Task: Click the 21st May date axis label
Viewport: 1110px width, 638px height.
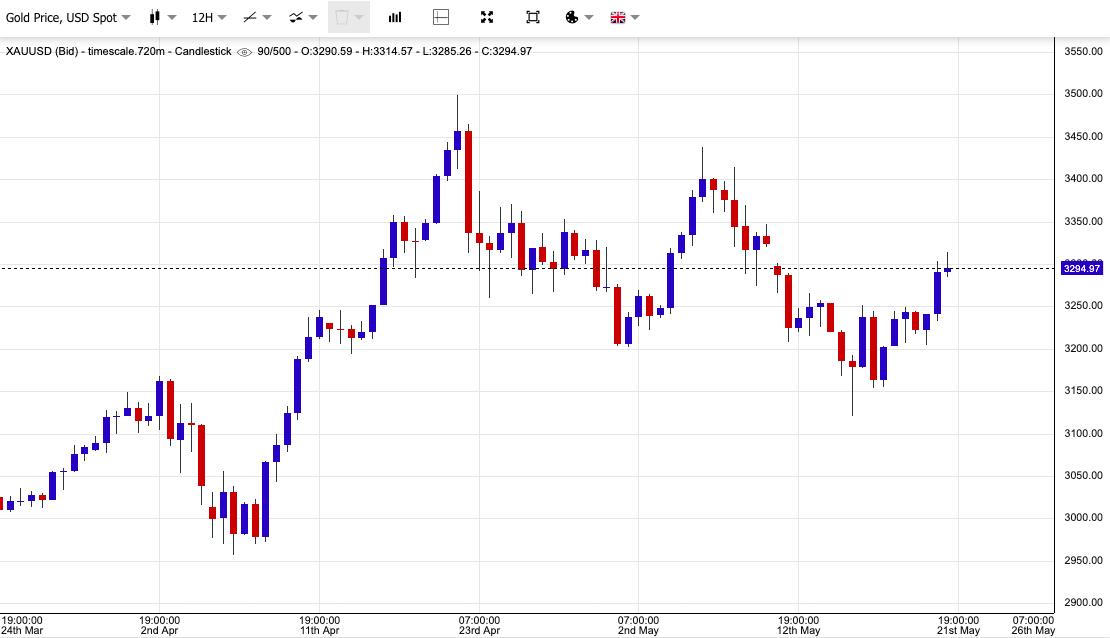Action: coord(958,630)
